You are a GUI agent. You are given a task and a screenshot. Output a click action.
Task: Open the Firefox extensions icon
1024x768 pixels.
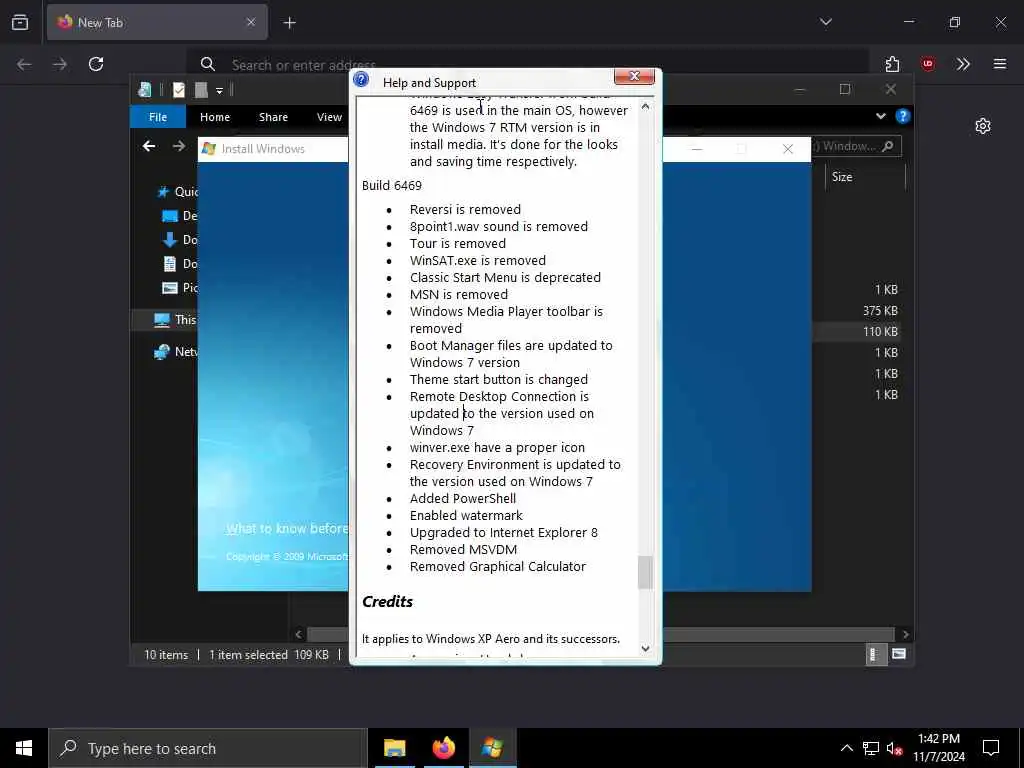[892, 64]
